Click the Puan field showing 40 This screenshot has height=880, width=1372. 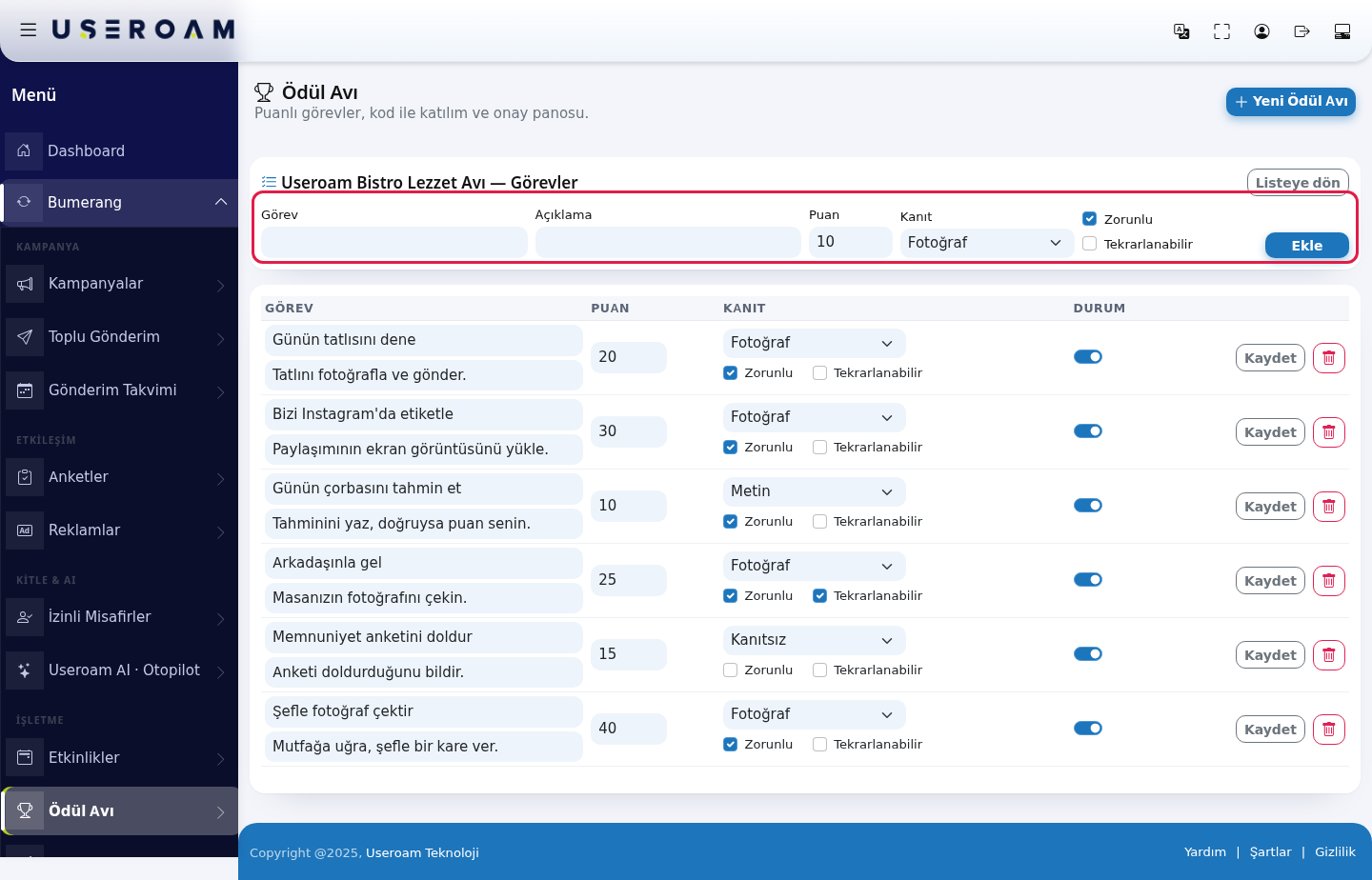pyautogui.click(x=629, y=729)
